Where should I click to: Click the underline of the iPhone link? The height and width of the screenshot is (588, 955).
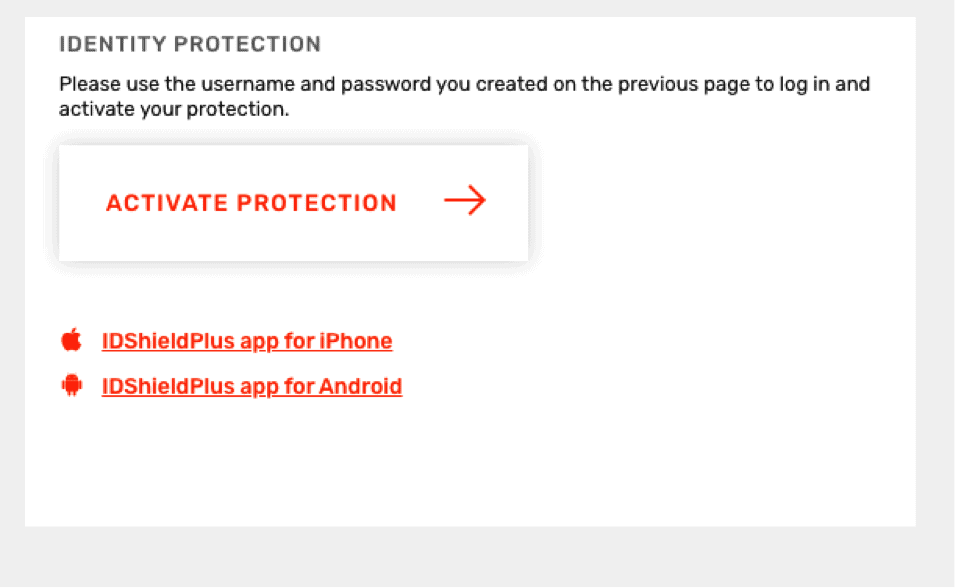246,353
